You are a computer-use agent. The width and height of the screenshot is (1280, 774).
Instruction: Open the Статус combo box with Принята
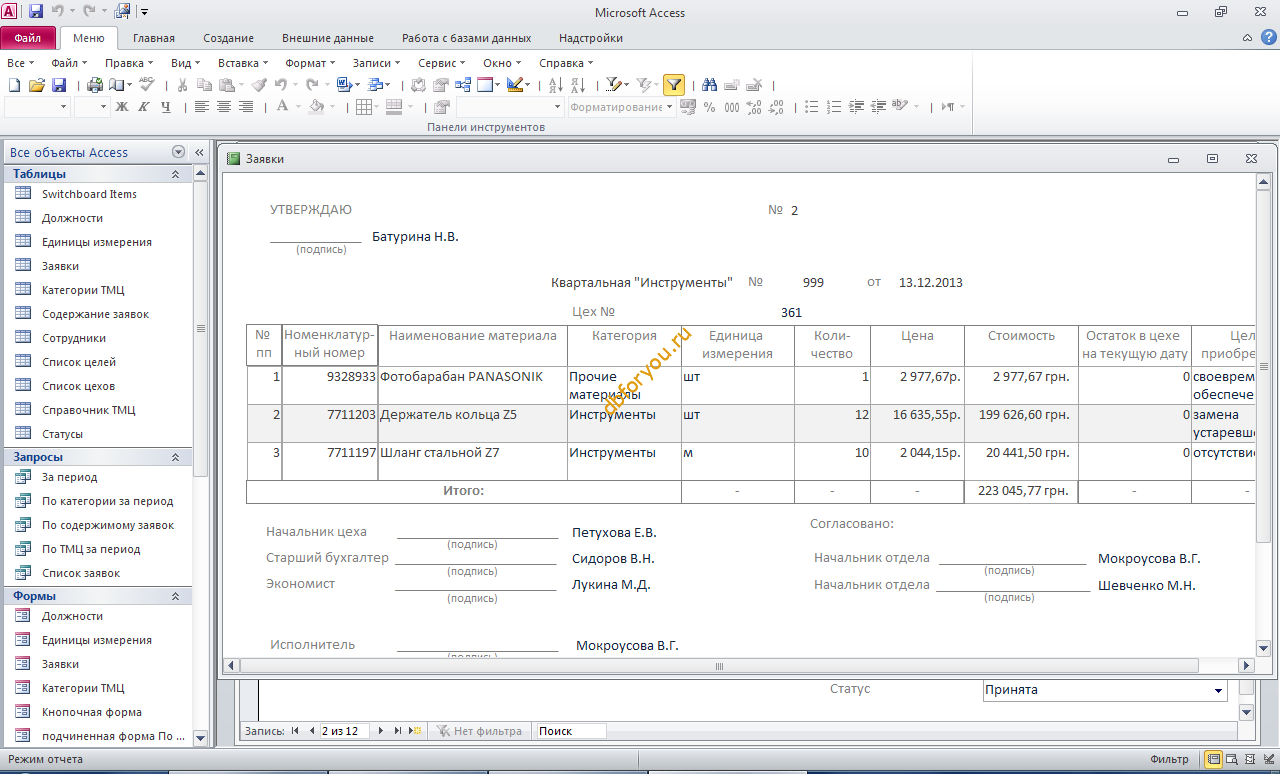tap(1104, 690)
